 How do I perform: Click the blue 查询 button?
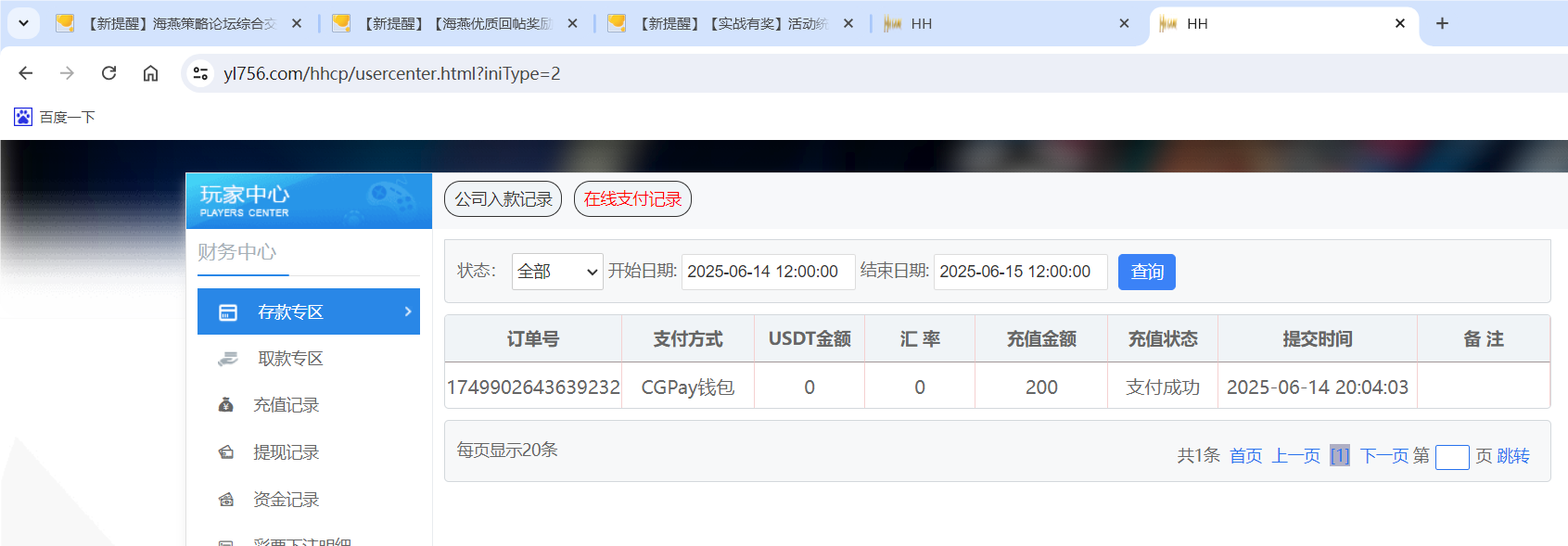[x=1147, y=272]
